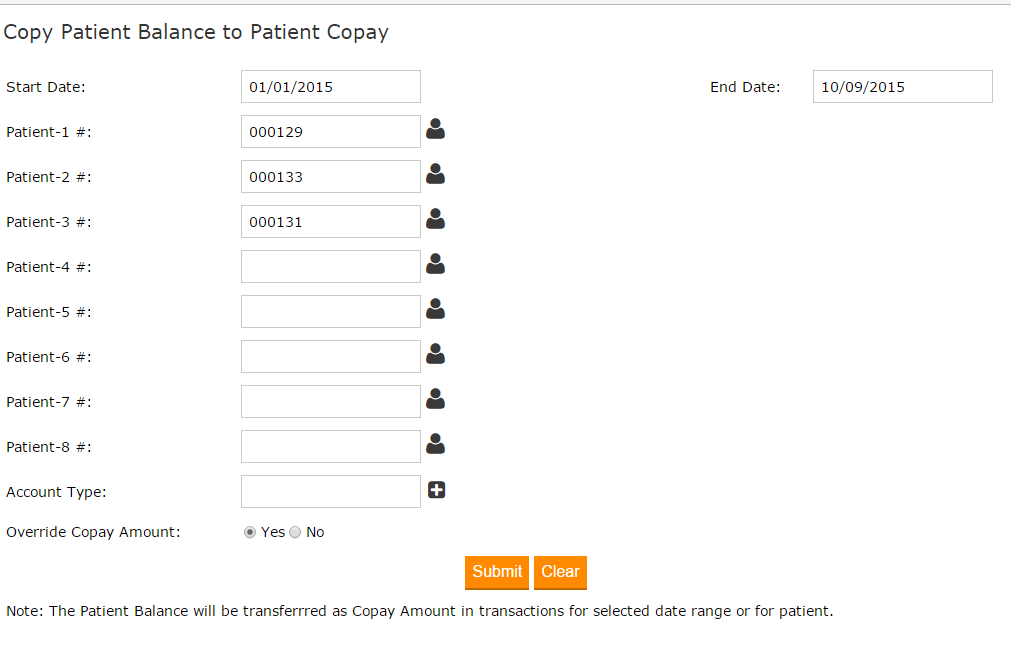Click the Account Type text field
1011x659 pixels.
330,492
